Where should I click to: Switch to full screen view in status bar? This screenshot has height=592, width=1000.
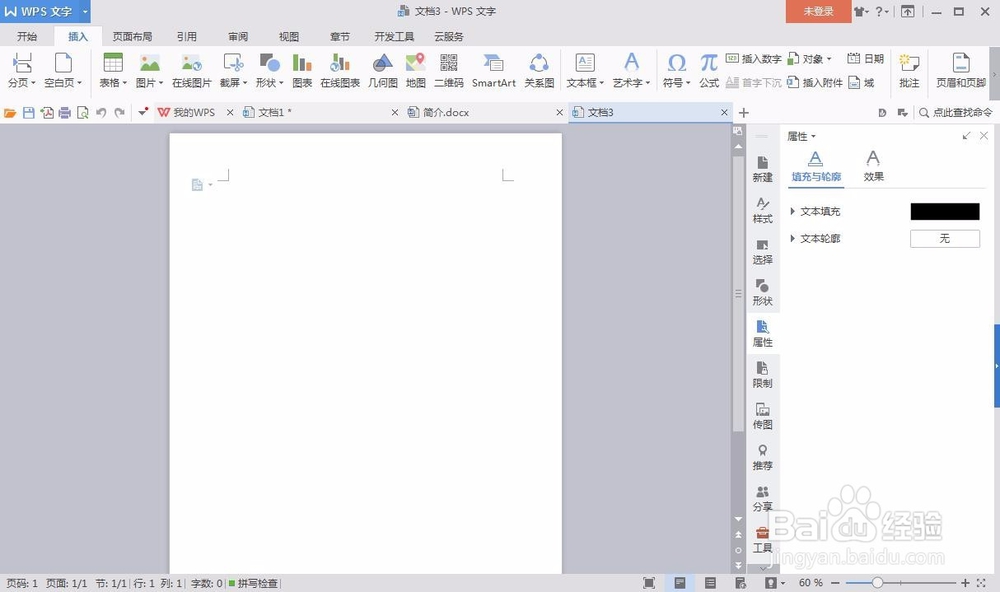[x=649, y=582]
